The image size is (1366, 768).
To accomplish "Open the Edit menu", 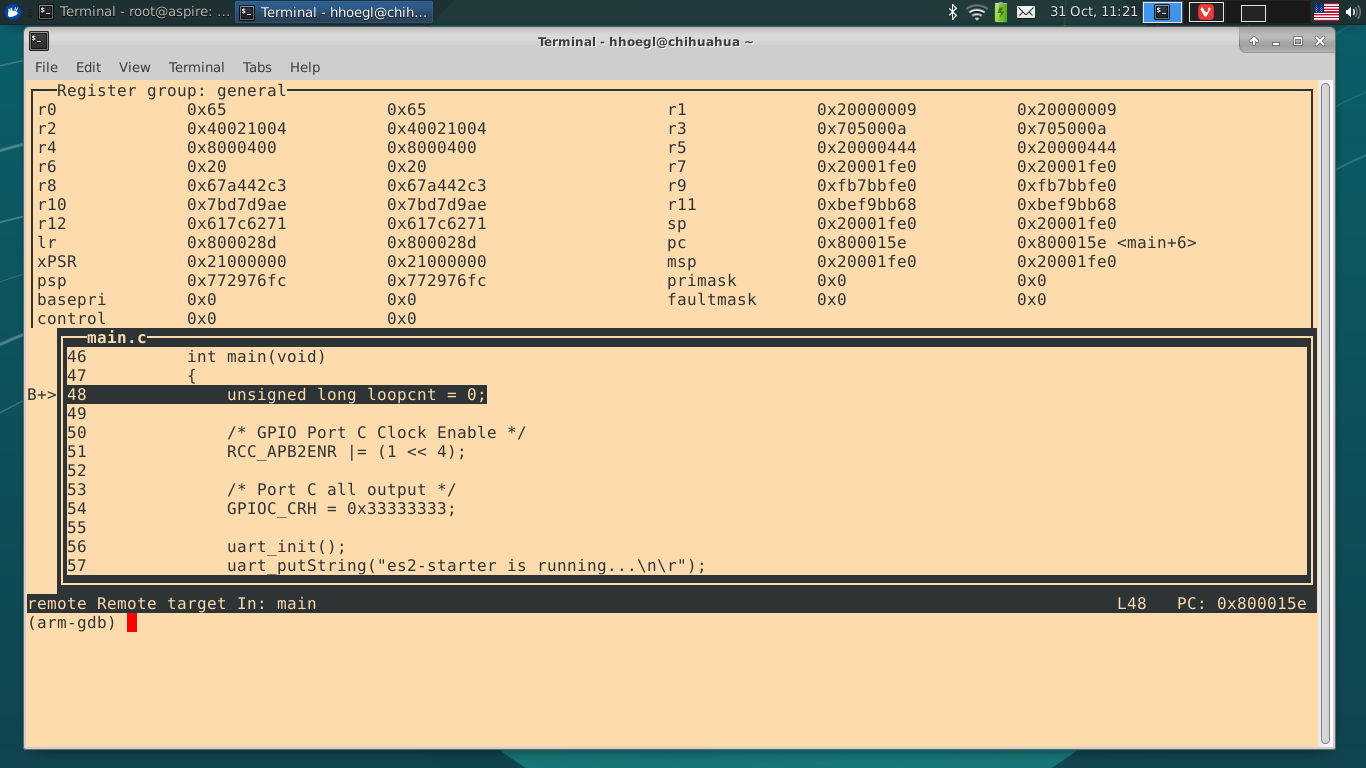I will 88,67.
